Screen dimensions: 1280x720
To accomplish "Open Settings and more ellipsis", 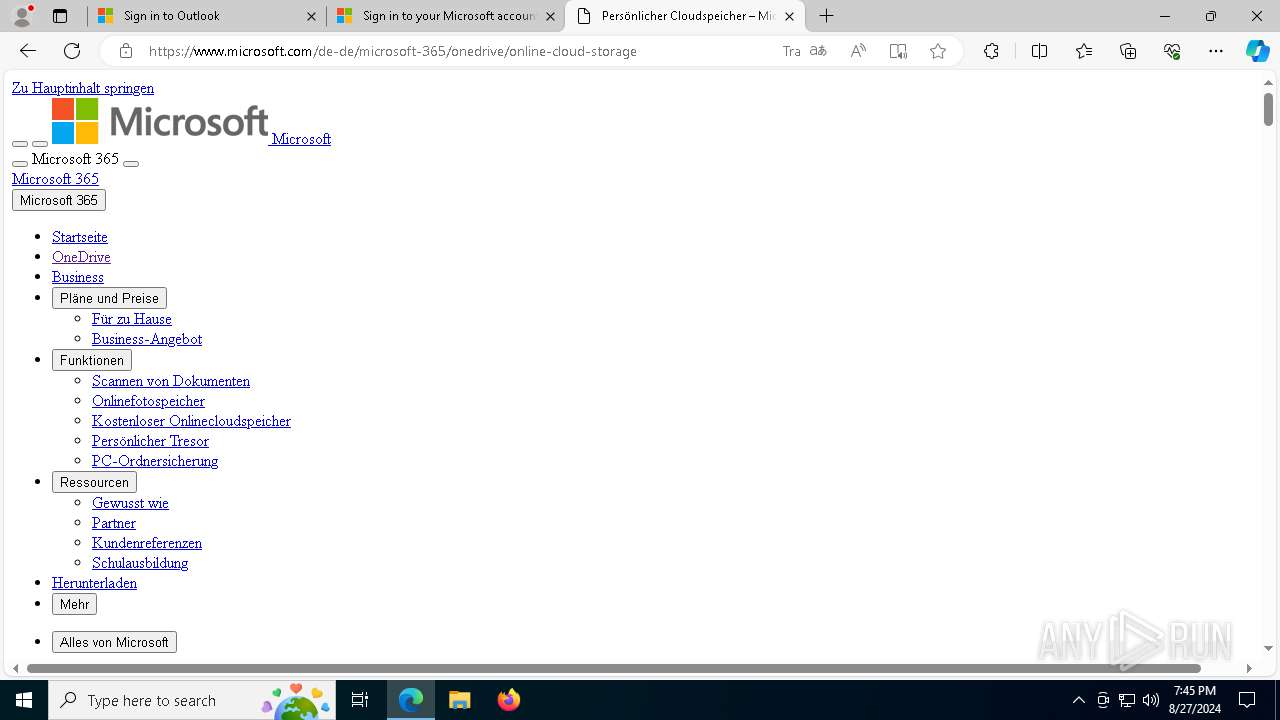I will [1216, 51].
